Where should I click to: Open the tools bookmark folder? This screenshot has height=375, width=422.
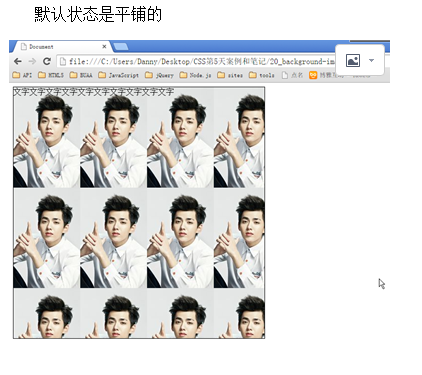click(x=262, y=75)
